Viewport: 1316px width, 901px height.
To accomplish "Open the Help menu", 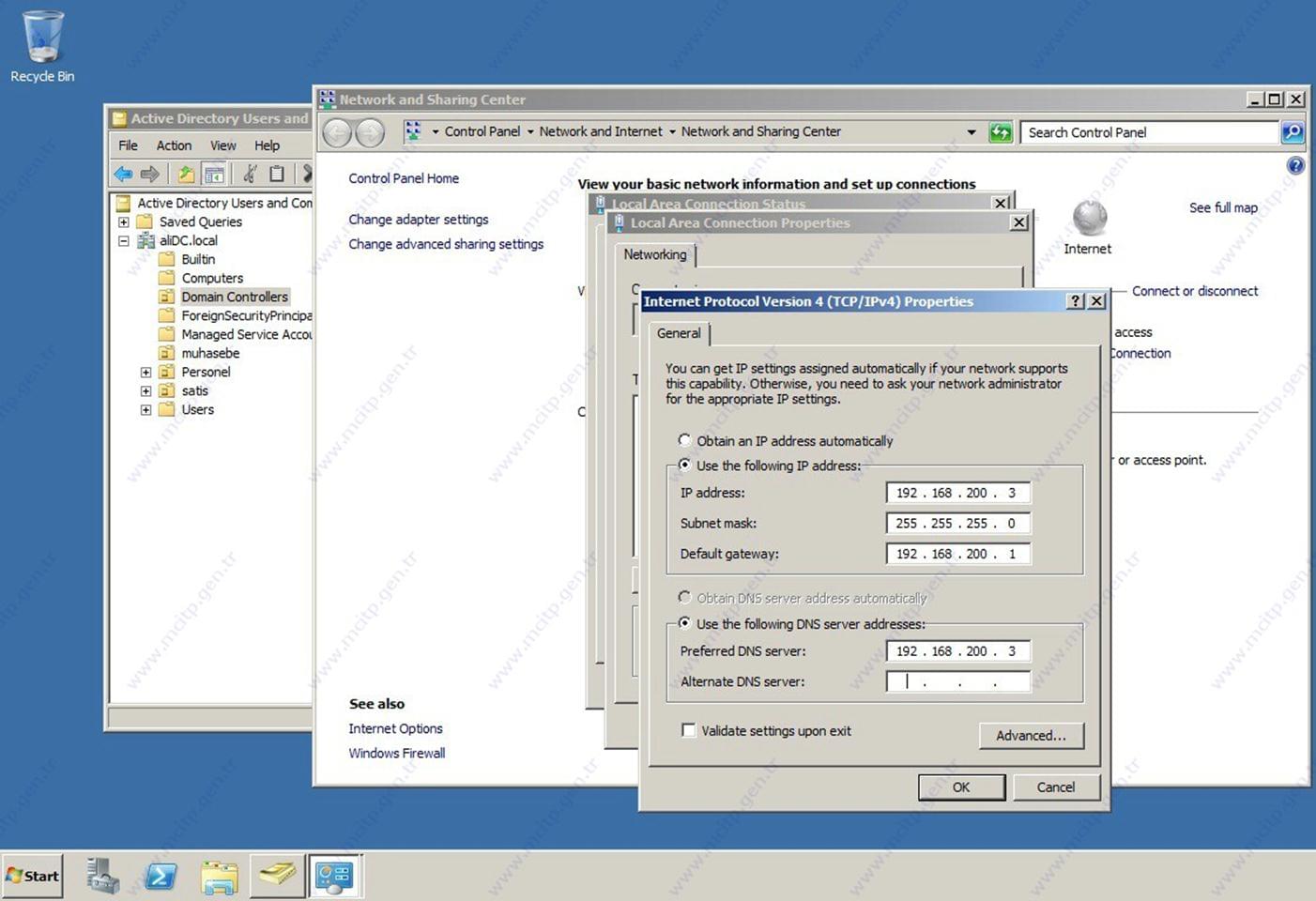I will pyautogui.click(x=268, y=145).
